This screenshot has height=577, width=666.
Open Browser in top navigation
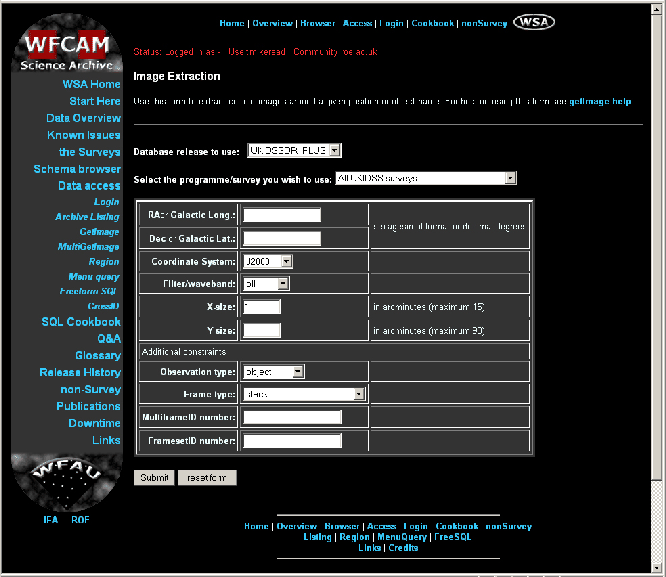pos(318,23)
